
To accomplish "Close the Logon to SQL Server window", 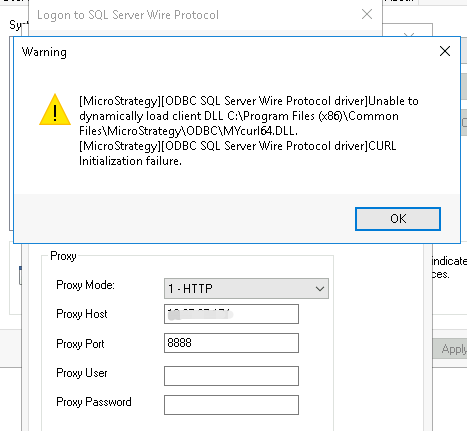I will click(367, 14).
